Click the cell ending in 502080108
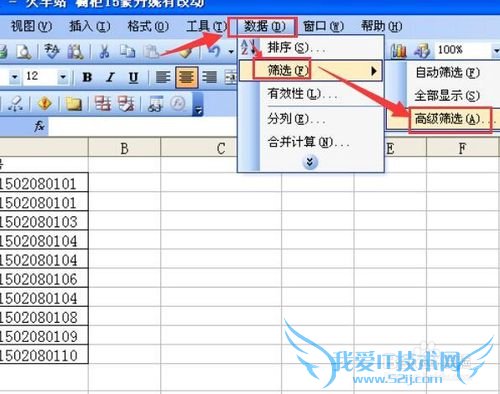The width and height of the screenshot is (500, 394). click(44, 317)
